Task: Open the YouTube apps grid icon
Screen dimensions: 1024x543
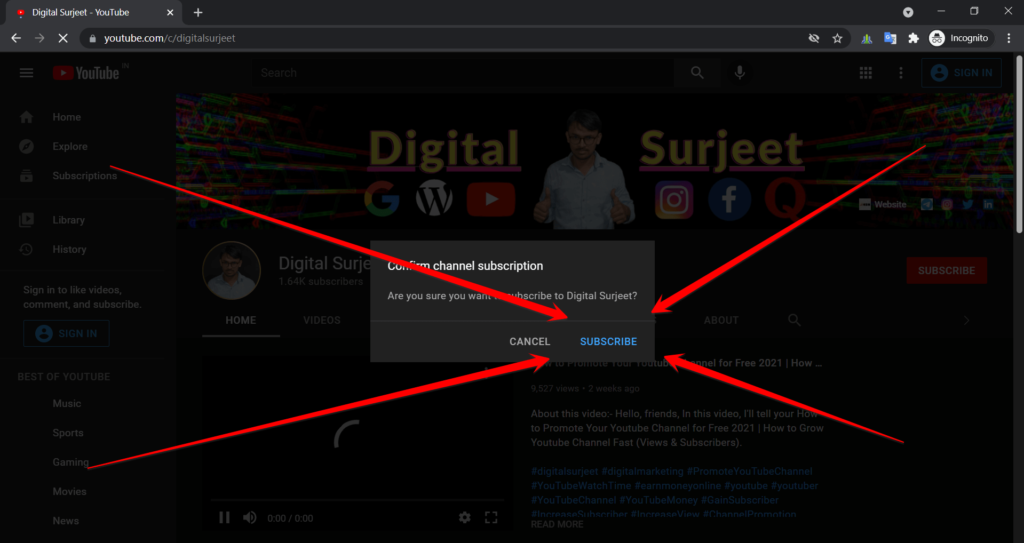Action: [x=865, y=73]
